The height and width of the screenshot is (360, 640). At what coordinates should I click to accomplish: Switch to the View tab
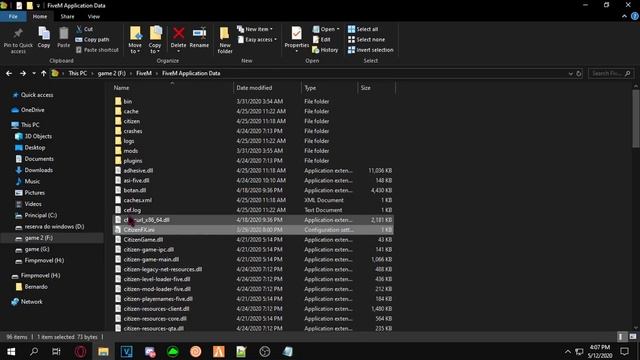point(93,16)
